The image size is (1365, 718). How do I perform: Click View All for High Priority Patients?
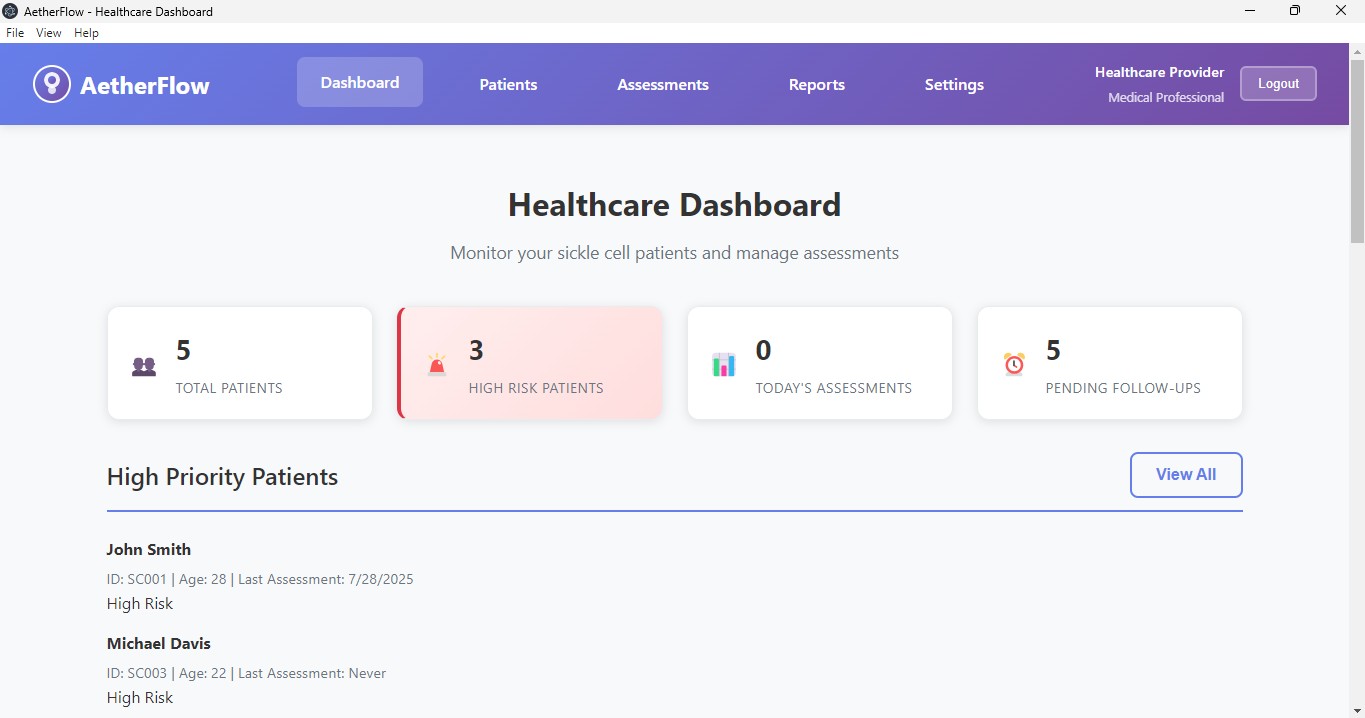(1186, 475)
